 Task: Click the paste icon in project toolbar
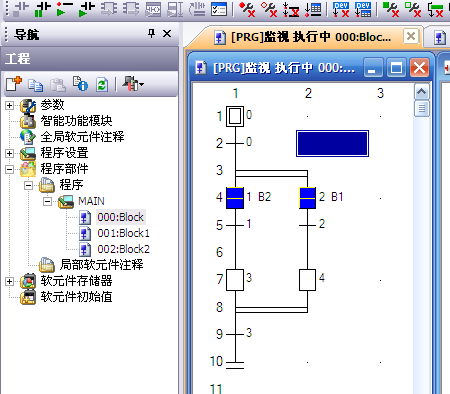[58, 85]
